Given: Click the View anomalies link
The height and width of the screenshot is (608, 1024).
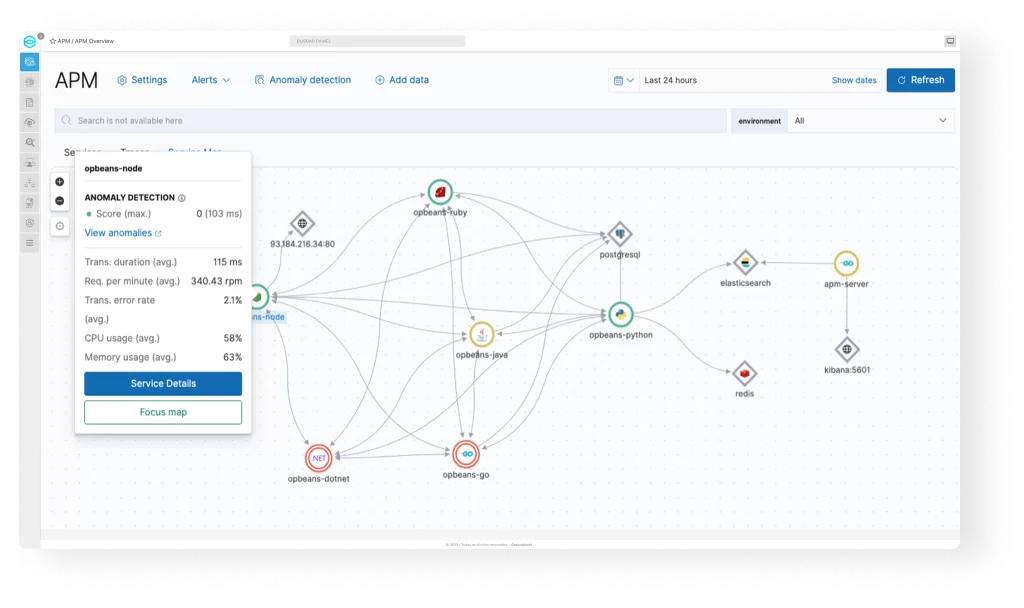Looking at the screenshot, I should coord(122,233).
